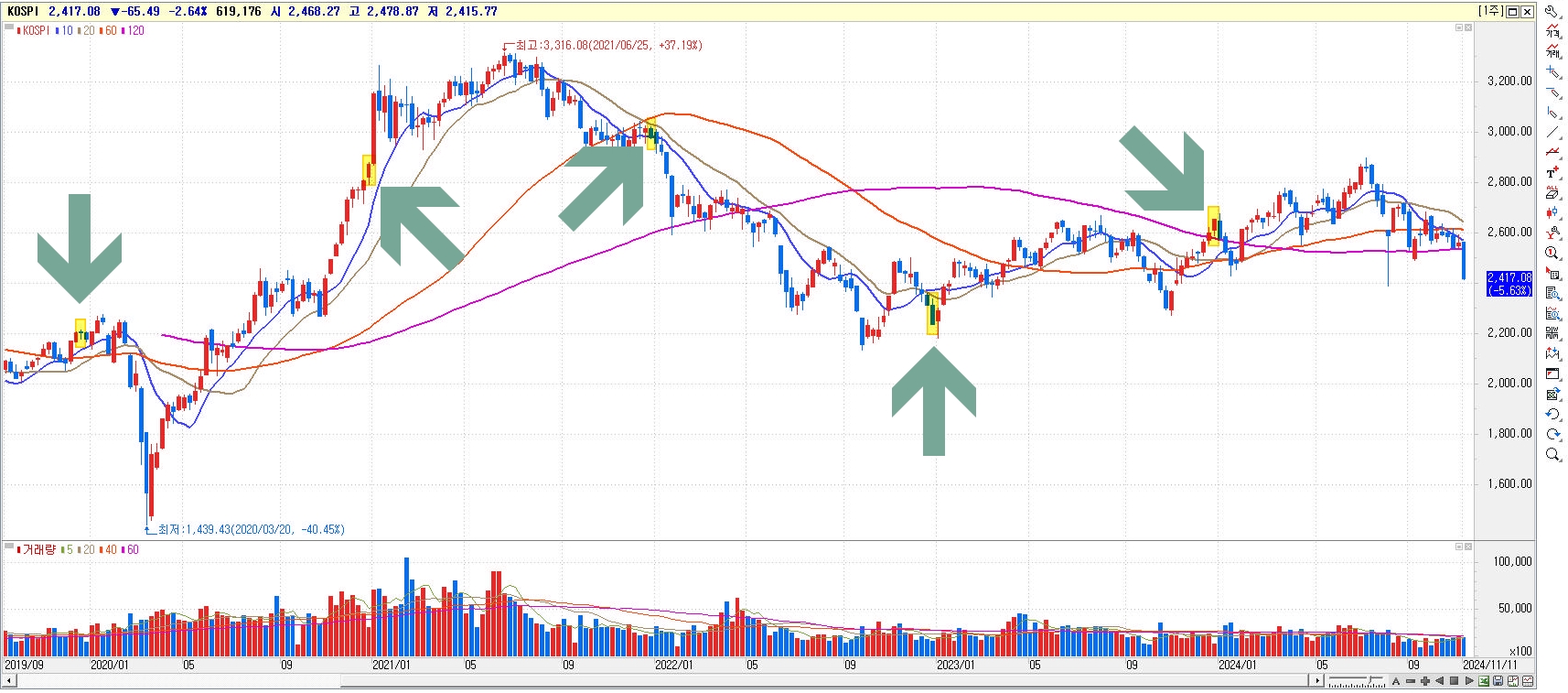Click the chart search magnifier icon
This screenshot has width=1568, height=693.
[1552, 311]
